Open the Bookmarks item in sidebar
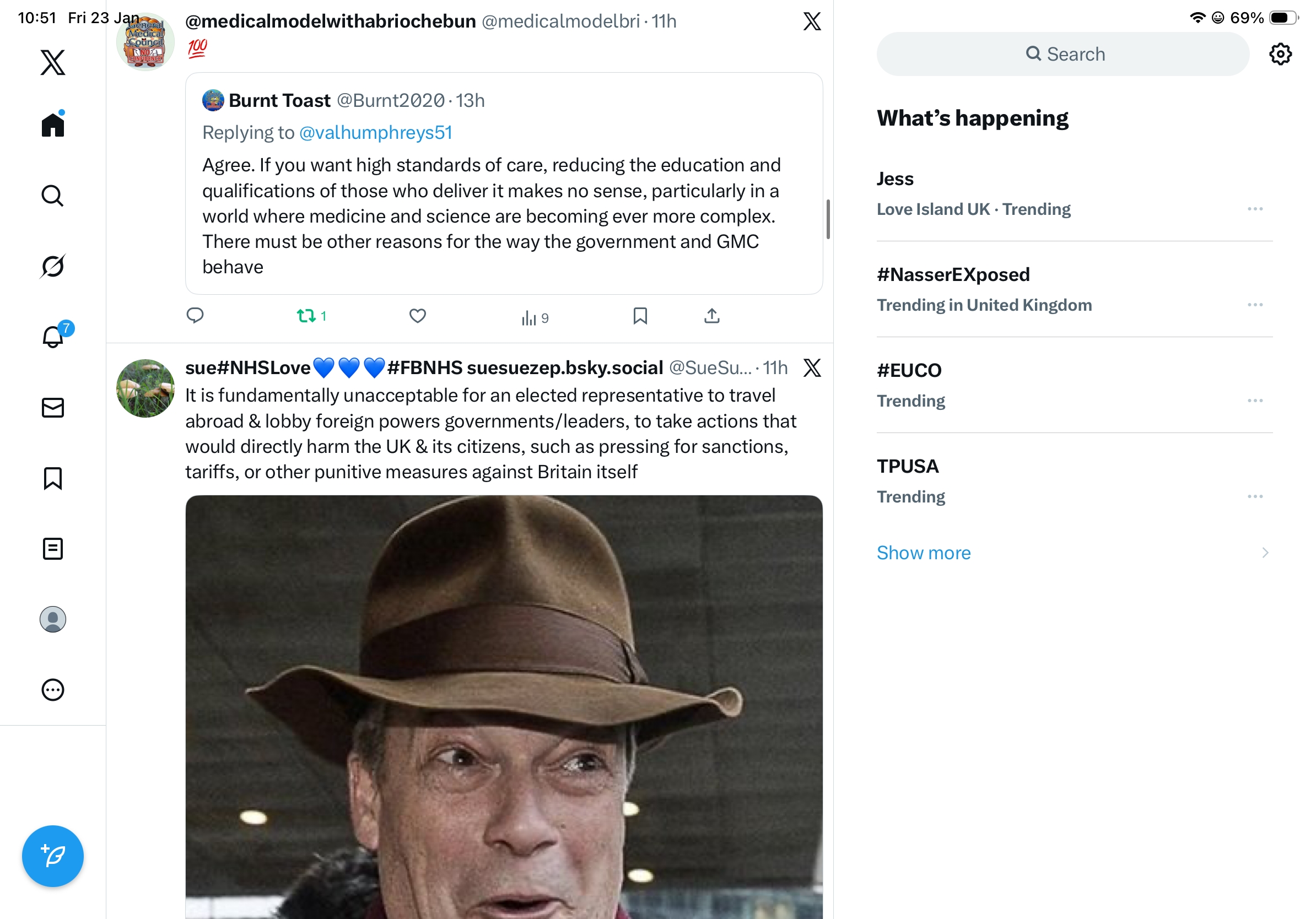 pyautogui.click(x=53, y=478)
